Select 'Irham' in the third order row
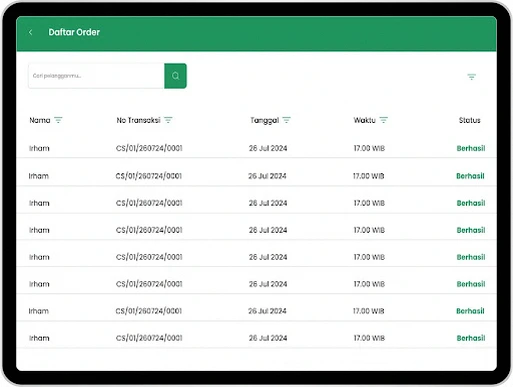The width and height of the screenshot is (513, 387). click(39, 203)
